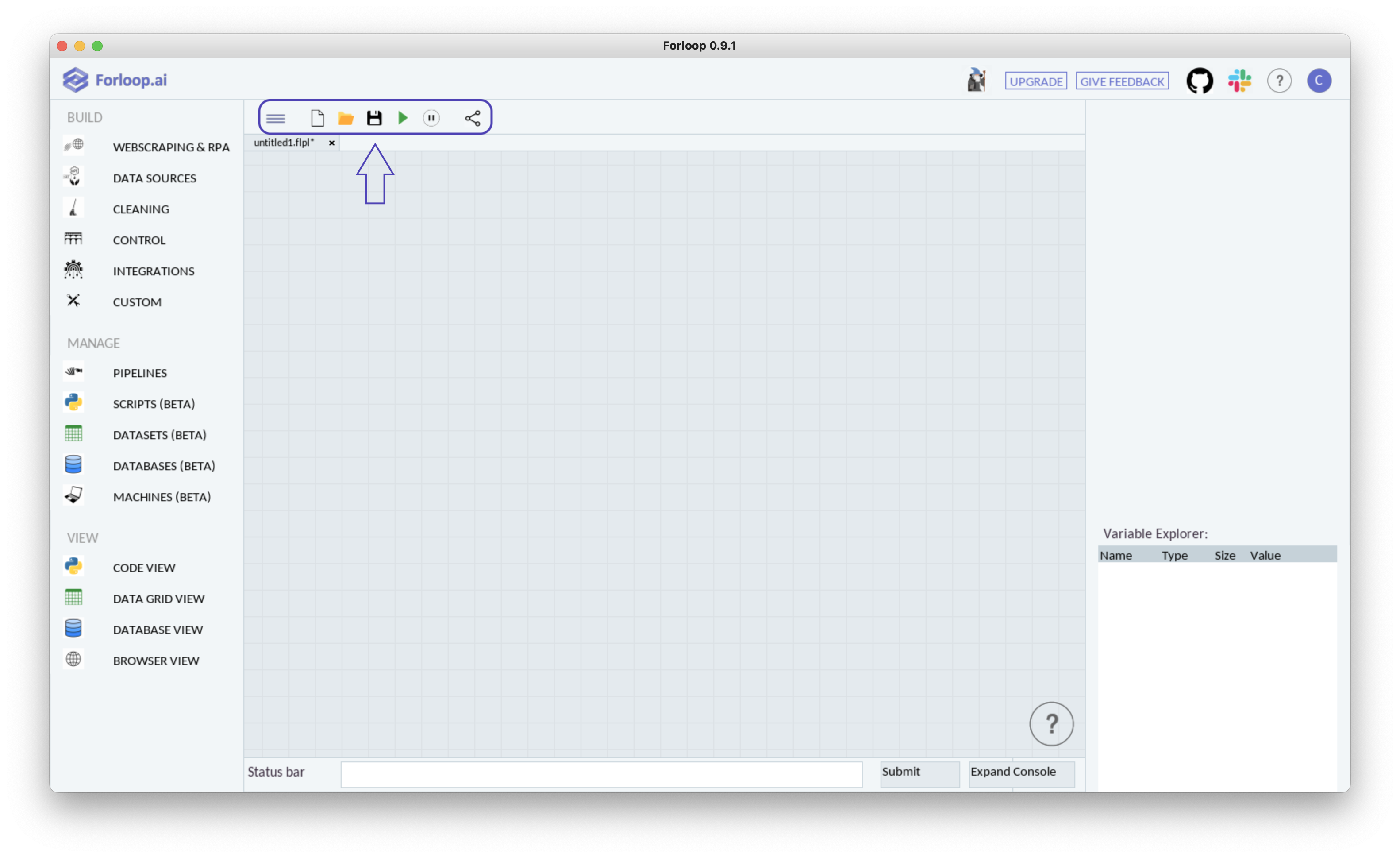Click the Code View Python icon
Viewport: 1400px width, 858px height.
tap(74, 566)
